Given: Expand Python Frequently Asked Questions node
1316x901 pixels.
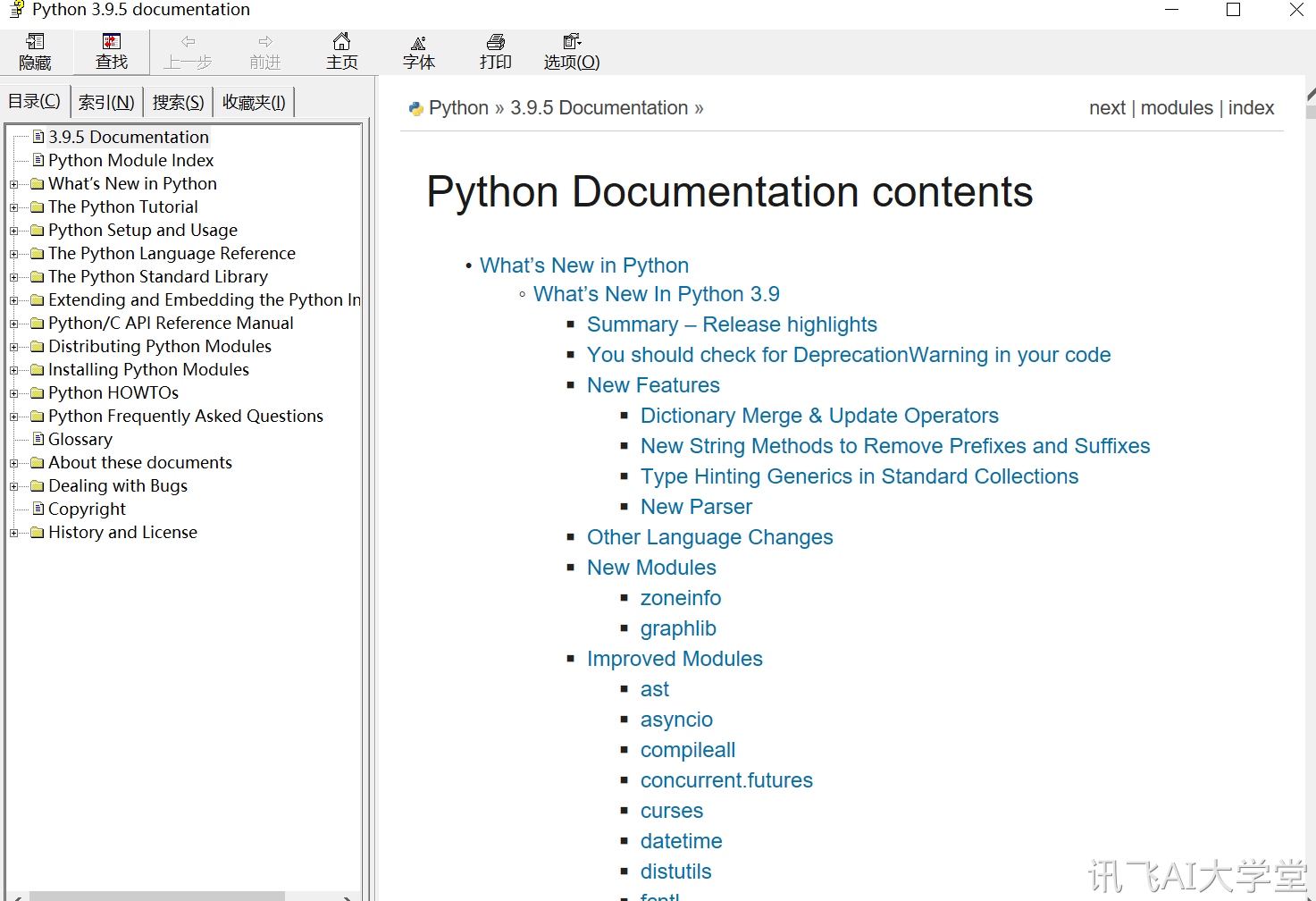Looking at the screenshot, I should (13, 417).
